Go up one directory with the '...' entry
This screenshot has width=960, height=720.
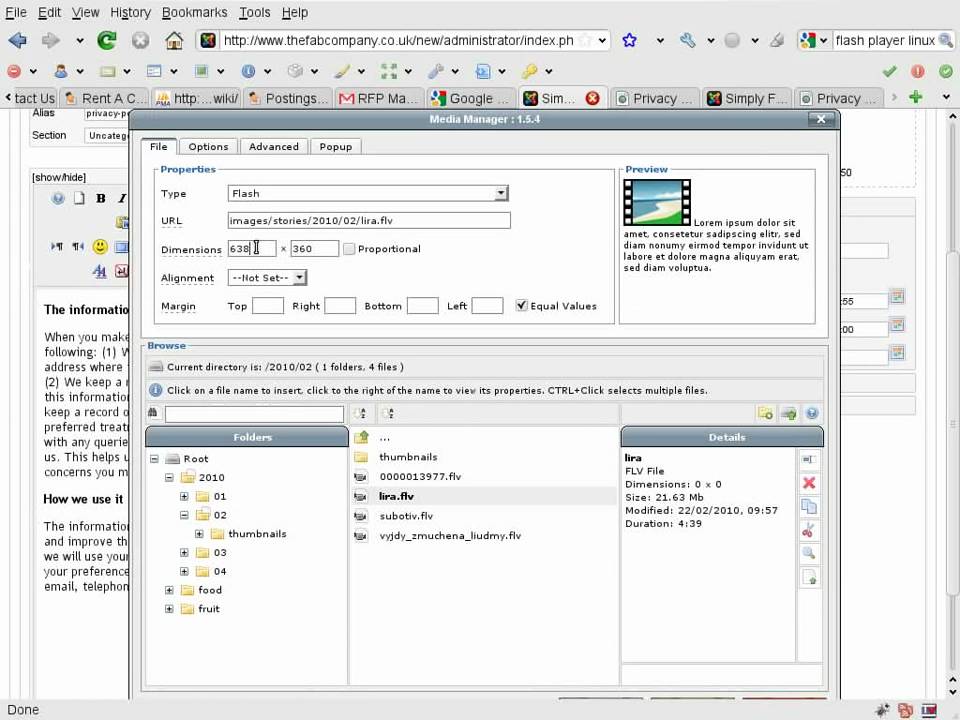384,437
